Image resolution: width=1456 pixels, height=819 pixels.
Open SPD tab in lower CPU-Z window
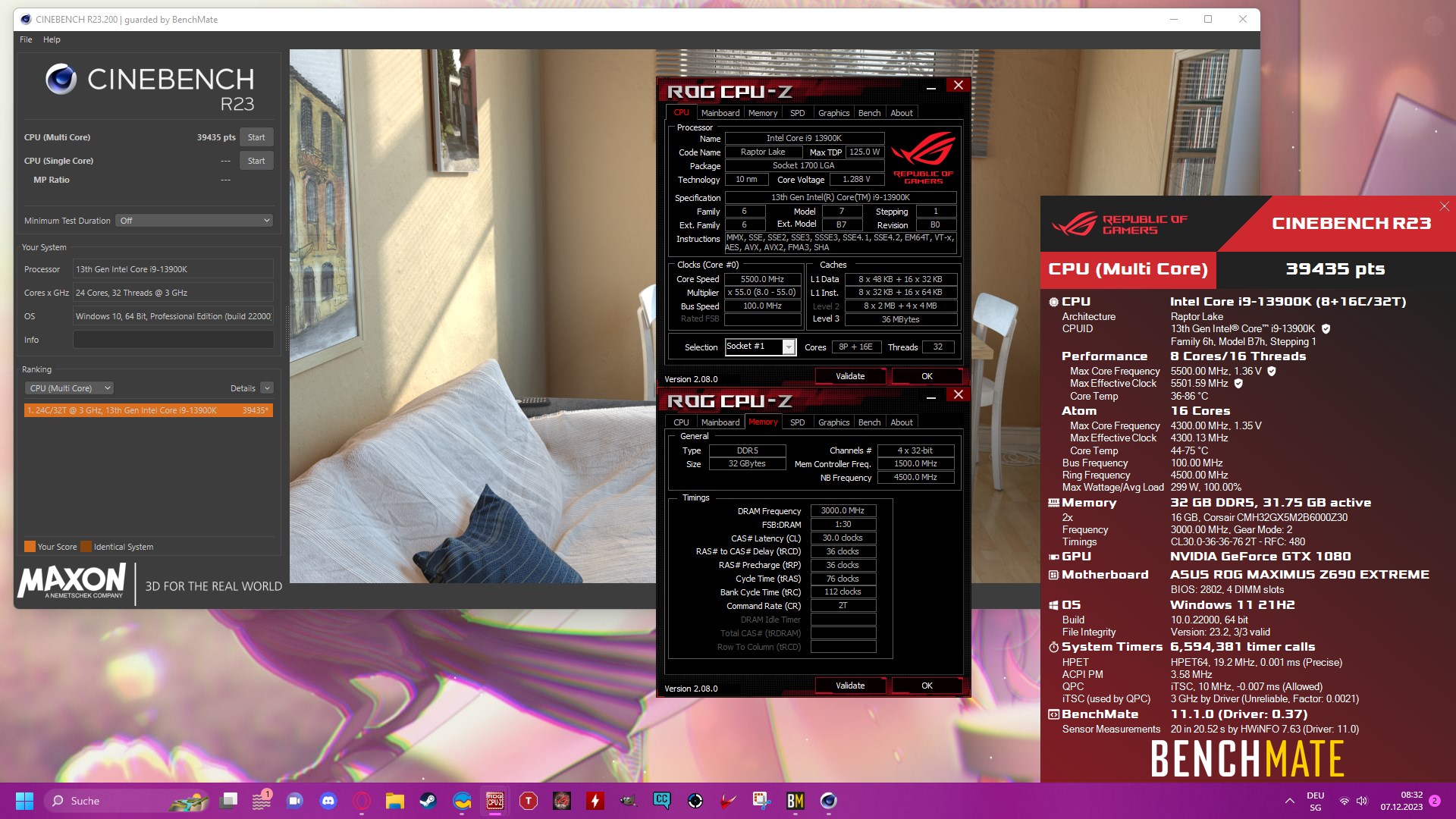click(x=797, y=422)
